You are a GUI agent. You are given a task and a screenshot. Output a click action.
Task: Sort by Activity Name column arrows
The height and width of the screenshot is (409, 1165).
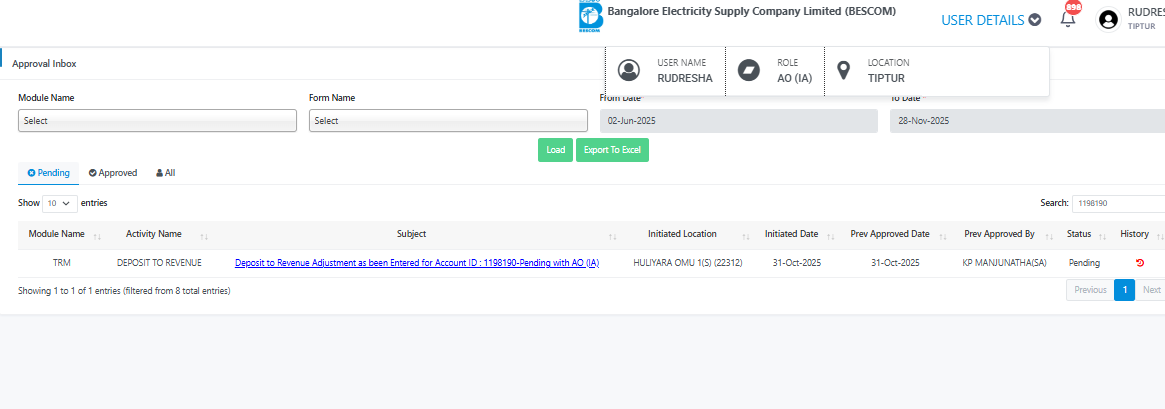click(204, 236)
